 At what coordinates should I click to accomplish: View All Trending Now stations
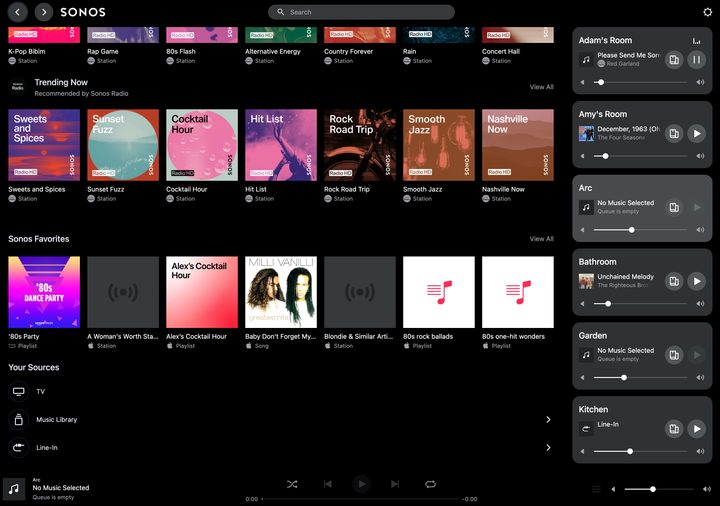click(x=541, y=87)
